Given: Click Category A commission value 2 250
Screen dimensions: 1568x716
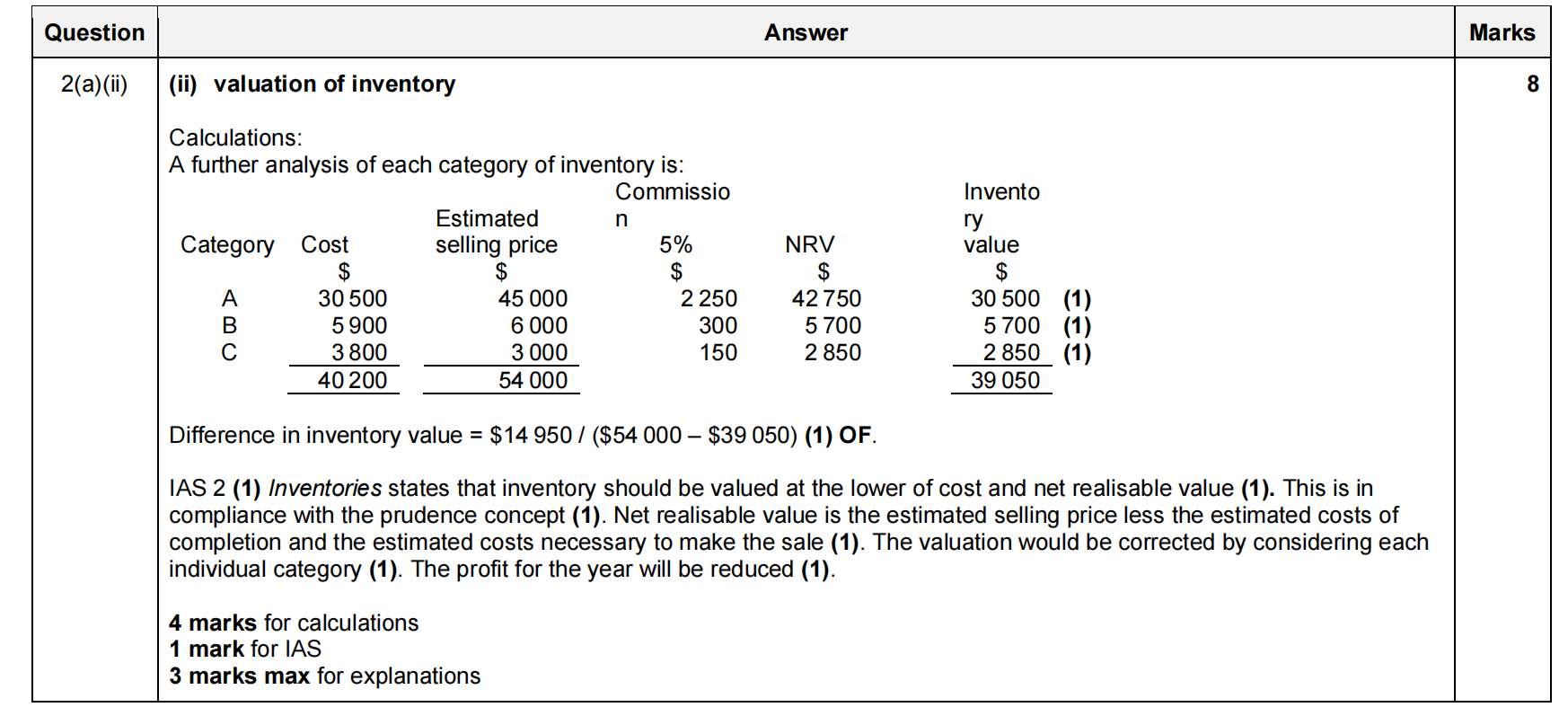Looking at the screenshot, I should pyautogui.click(x=709, y=298).
